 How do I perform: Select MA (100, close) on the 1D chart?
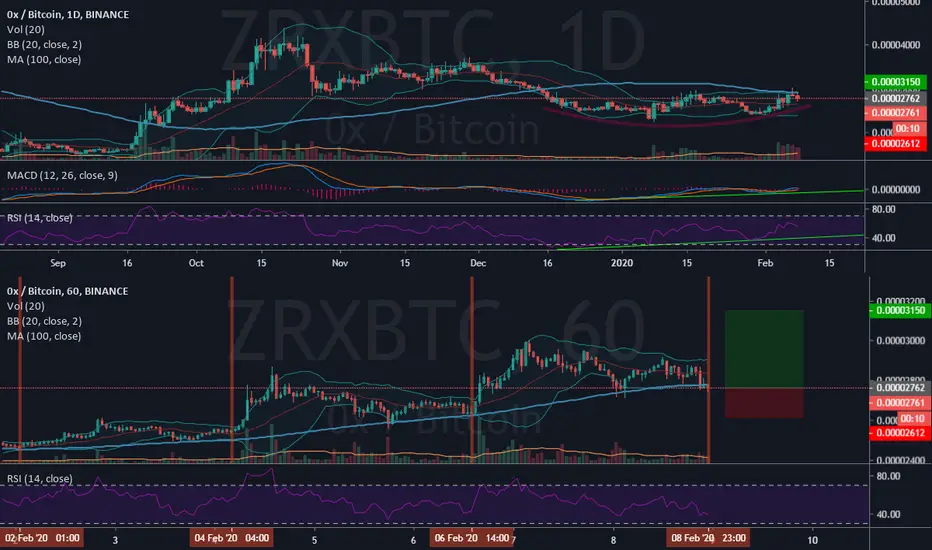pyautogui.click(x=44, y=59)
